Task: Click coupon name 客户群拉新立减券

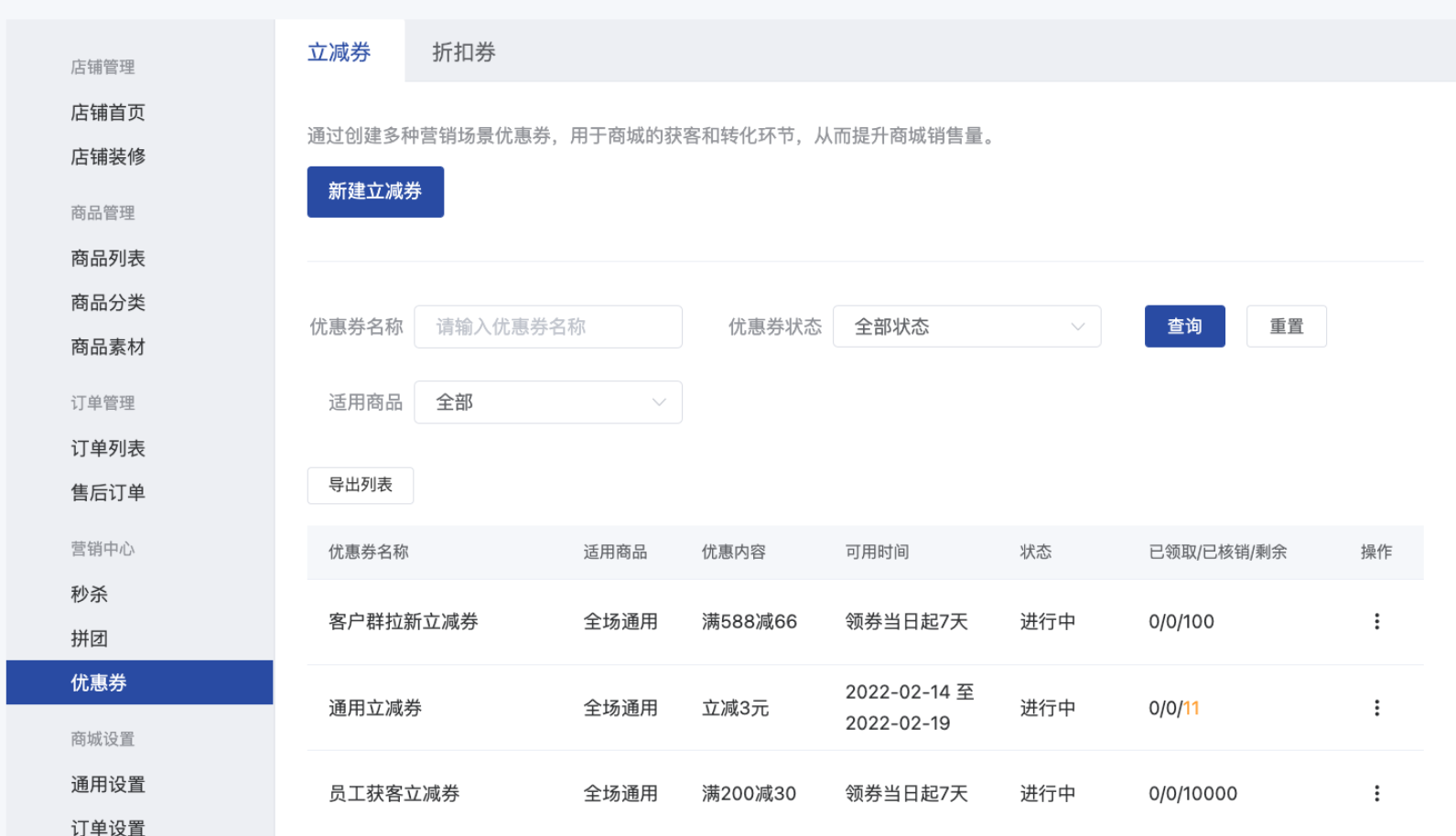Action: pos(404,621)
